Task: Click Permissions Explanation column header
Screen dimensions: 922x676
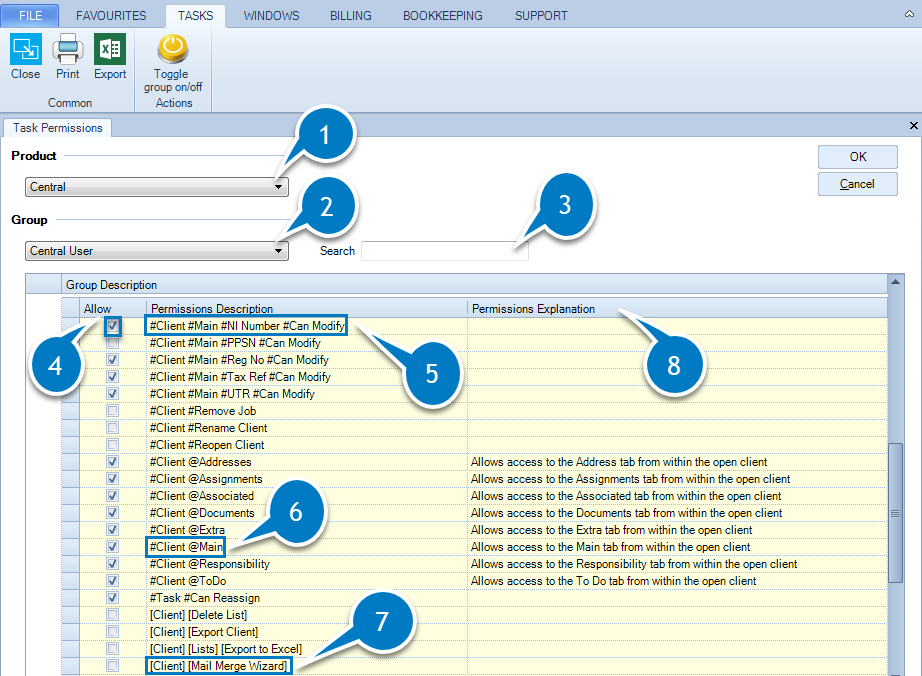Action: 677,309
